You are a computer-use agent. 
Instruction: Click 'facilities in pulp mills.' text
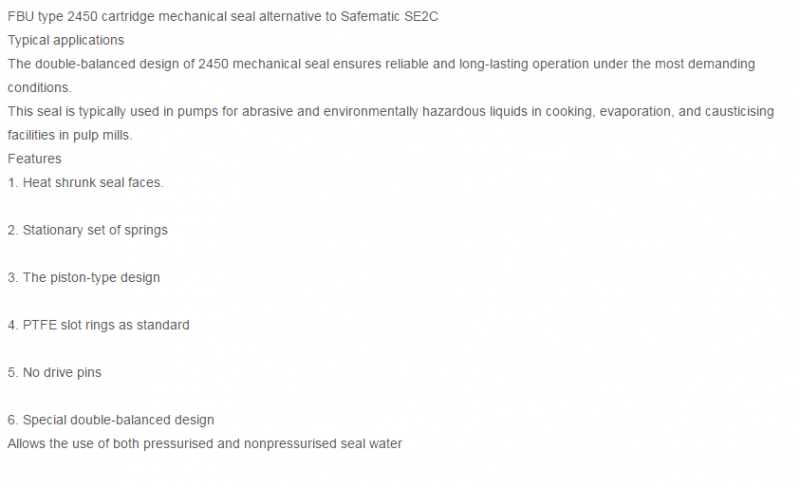tap(70, 135)
